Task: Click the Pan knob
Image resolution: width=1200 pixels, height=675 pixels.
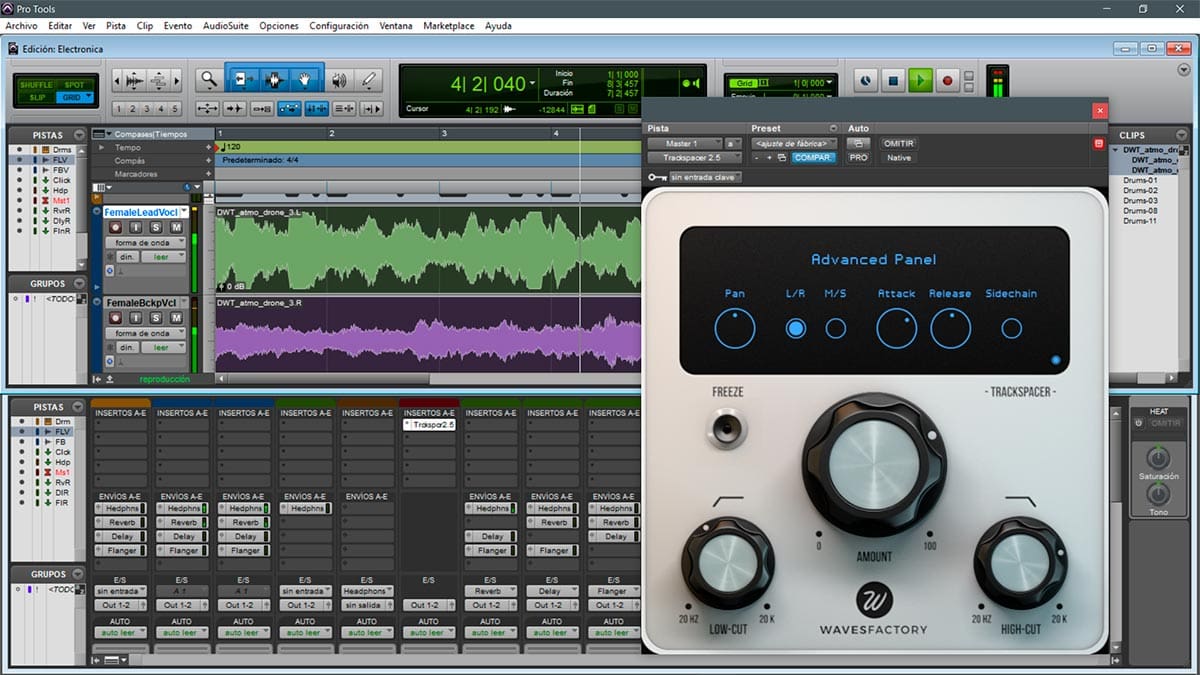Action: tap(735, 328)
